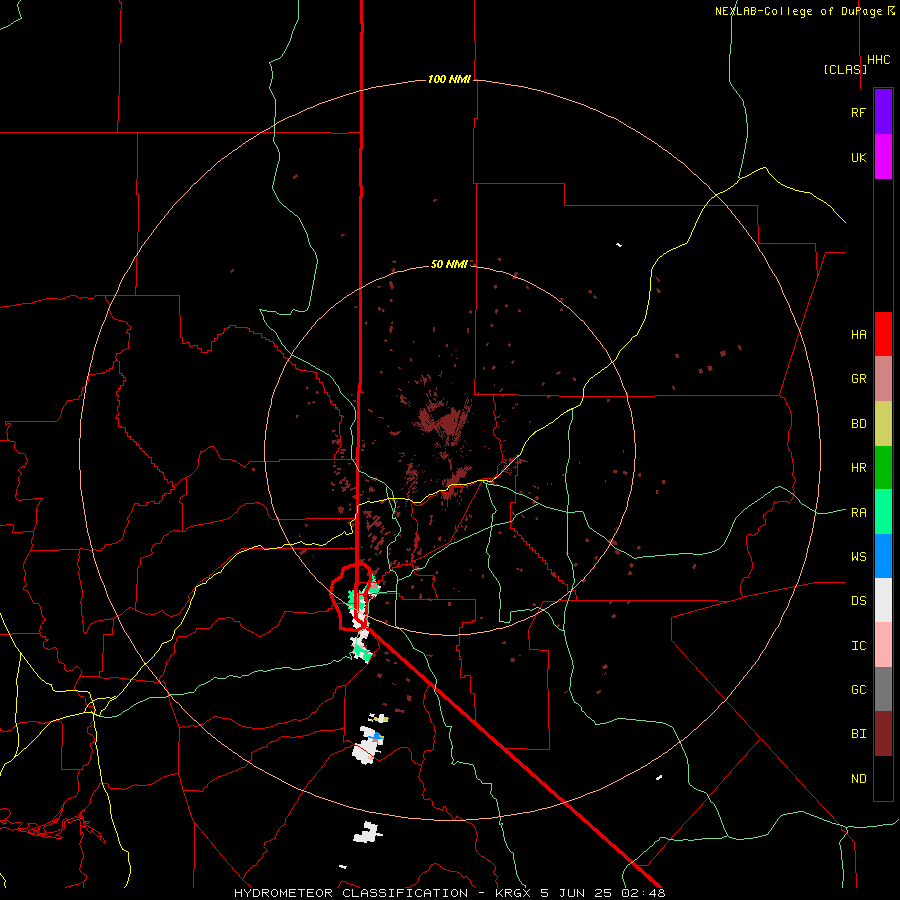Click the 'RA' legend label

point(859,513)
